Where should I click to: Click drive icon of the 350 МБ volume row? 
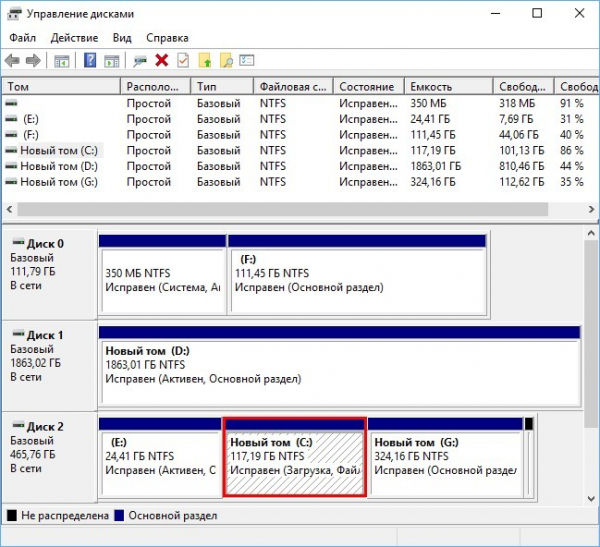point(11,103)
